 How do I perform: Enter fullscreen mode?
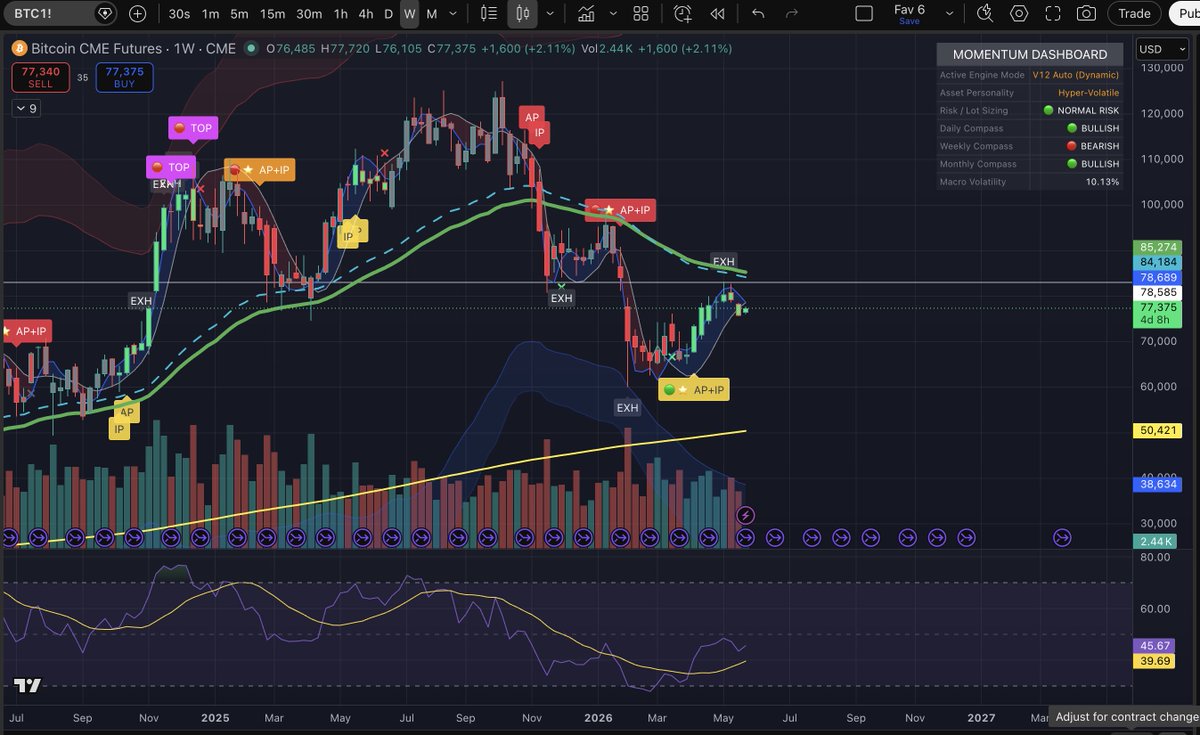click(1052, 14)
